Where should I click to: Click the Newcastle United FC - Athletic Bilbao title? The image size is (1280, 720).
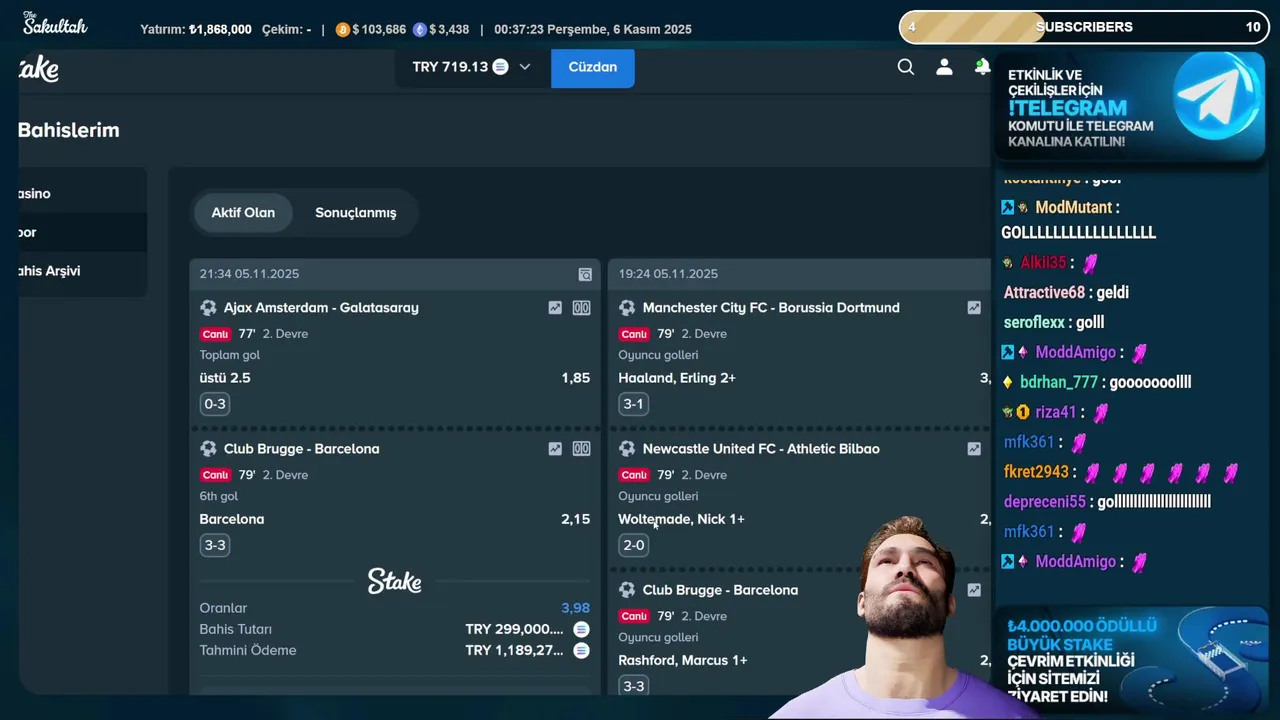point(761,449)
